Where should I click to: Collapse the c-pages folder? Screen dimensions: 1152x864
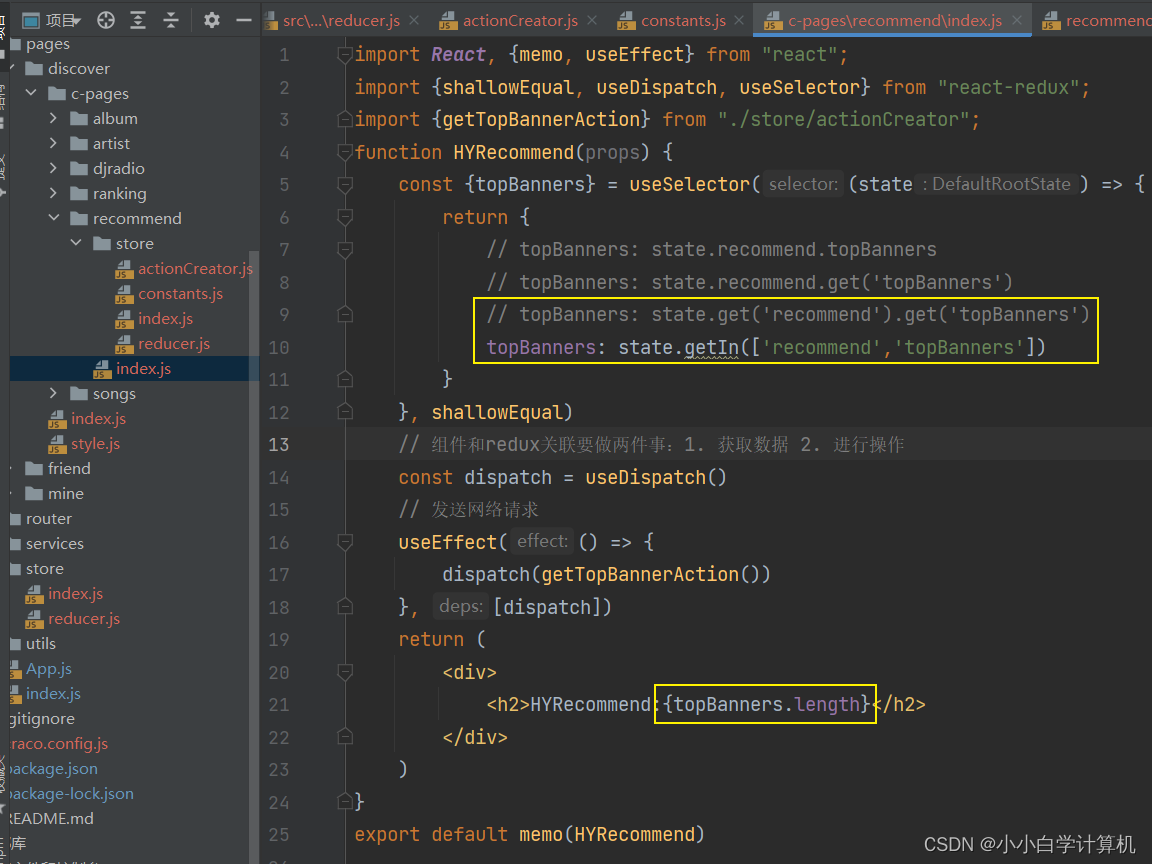point(31,93)
